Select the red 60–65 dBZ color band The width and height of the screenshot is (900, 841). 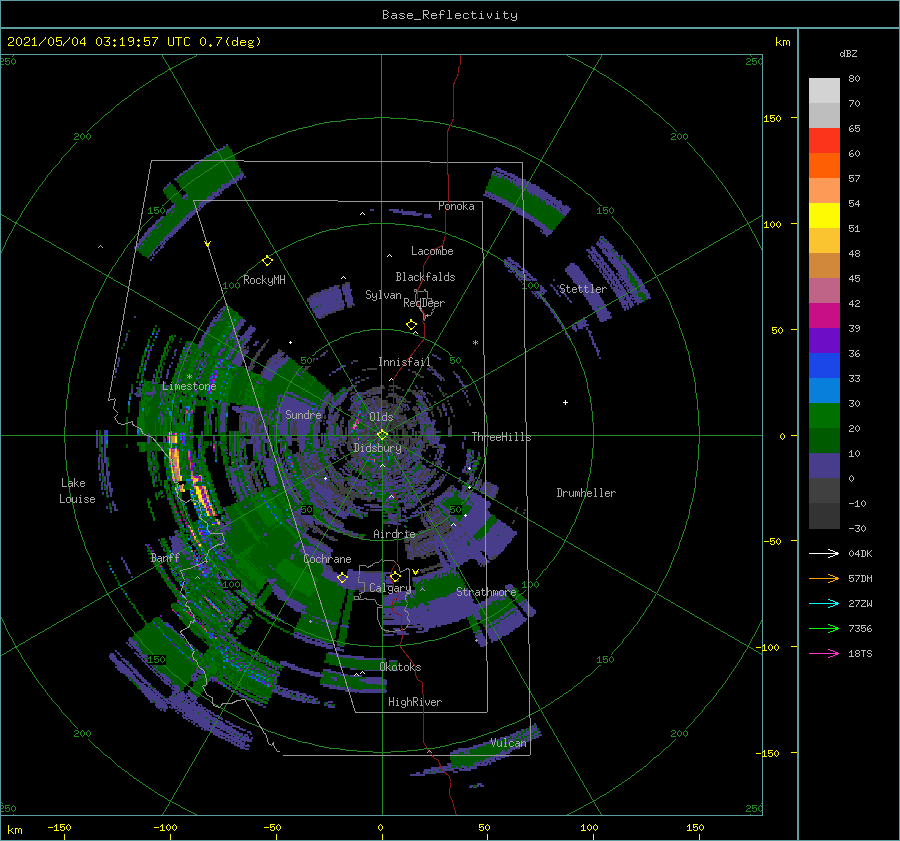click(x=824, y=141)
